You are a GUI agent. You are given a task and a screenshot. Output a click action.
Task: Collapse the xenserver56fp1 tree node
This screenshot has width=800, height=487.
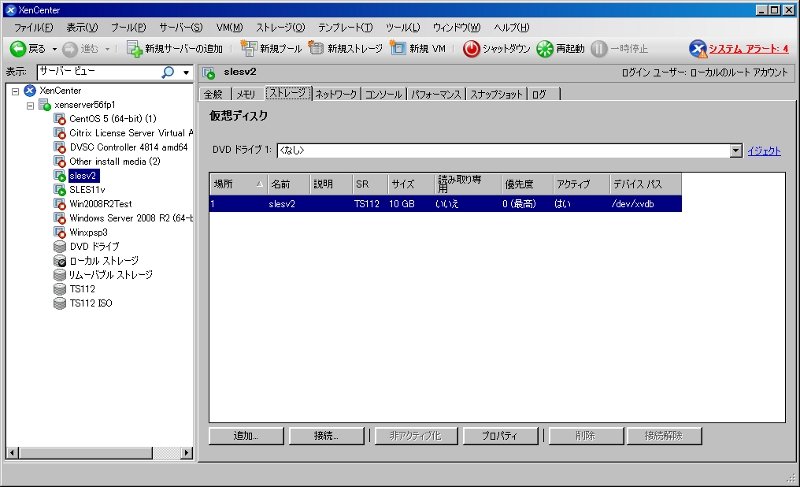pos(31,106)
